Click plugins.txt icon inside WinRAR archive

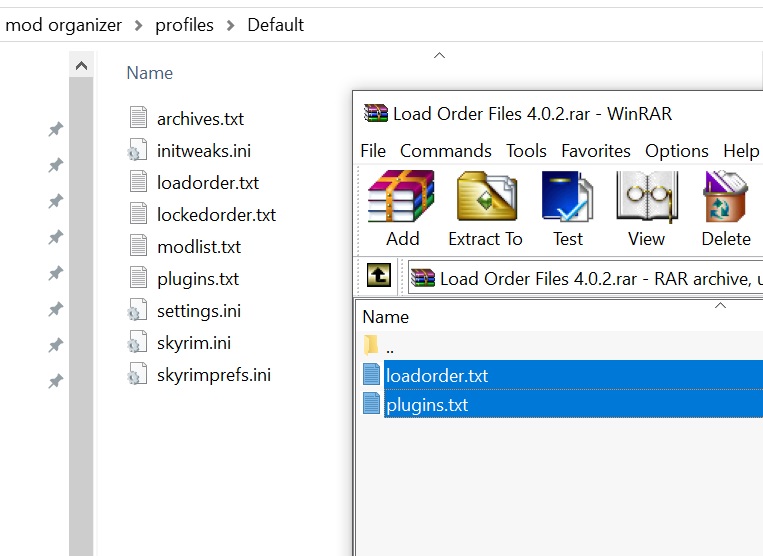(x=371, y=404)
